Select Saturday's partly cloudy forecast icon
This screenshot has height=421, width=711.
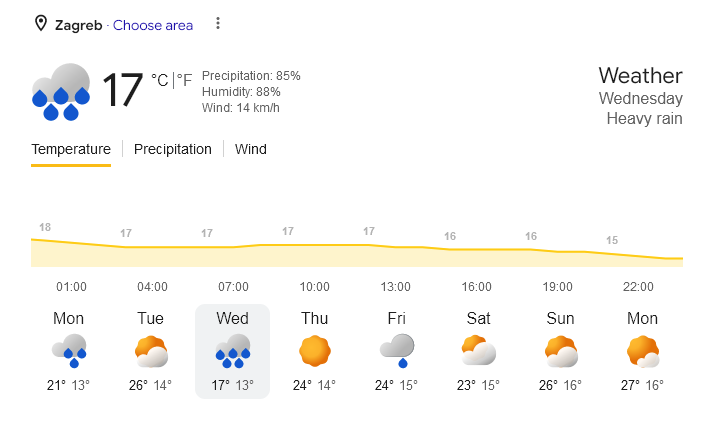(x=479, y=350)
